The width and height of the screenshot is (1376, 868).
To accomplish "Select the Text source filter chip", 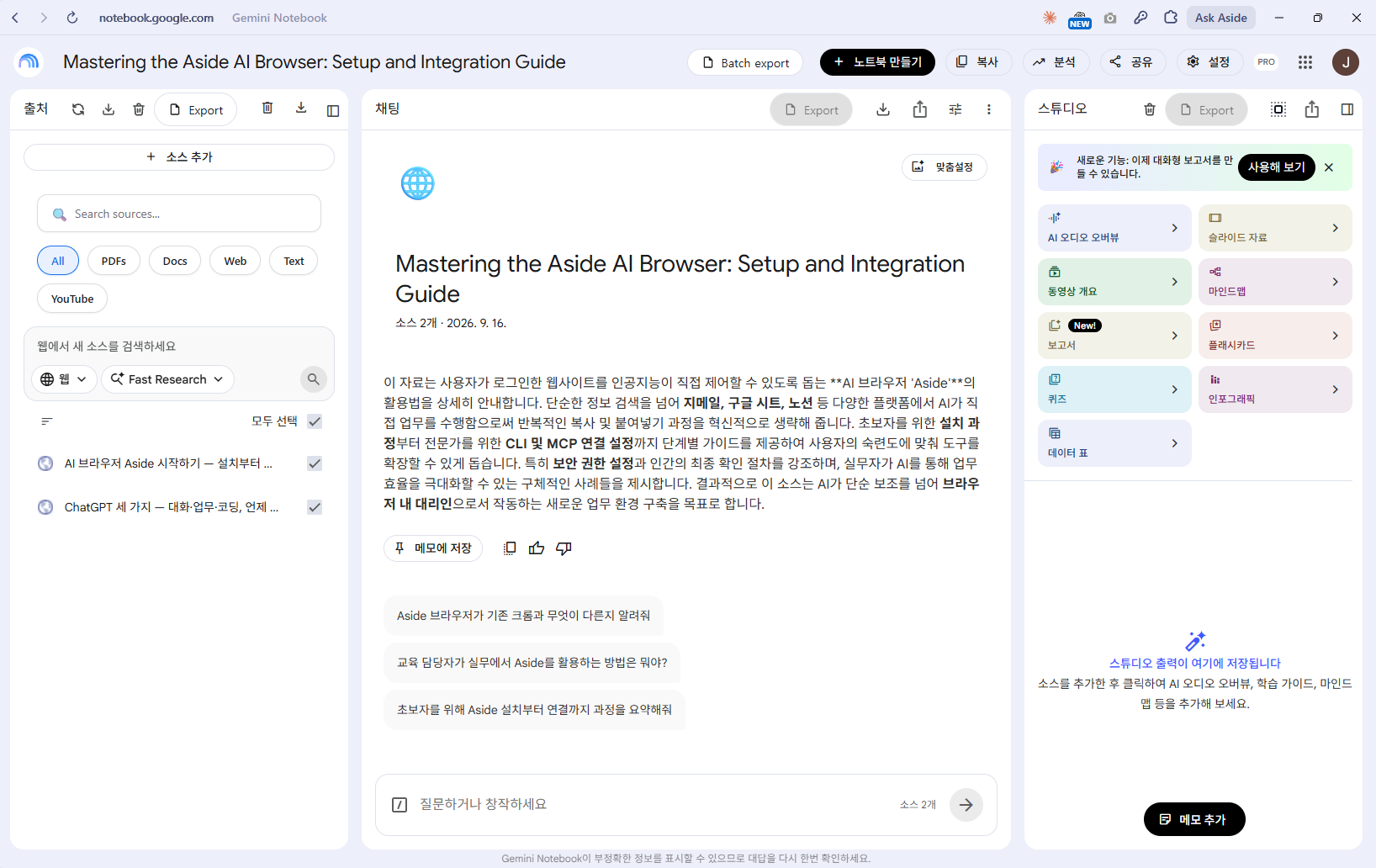I will point(294,261).
